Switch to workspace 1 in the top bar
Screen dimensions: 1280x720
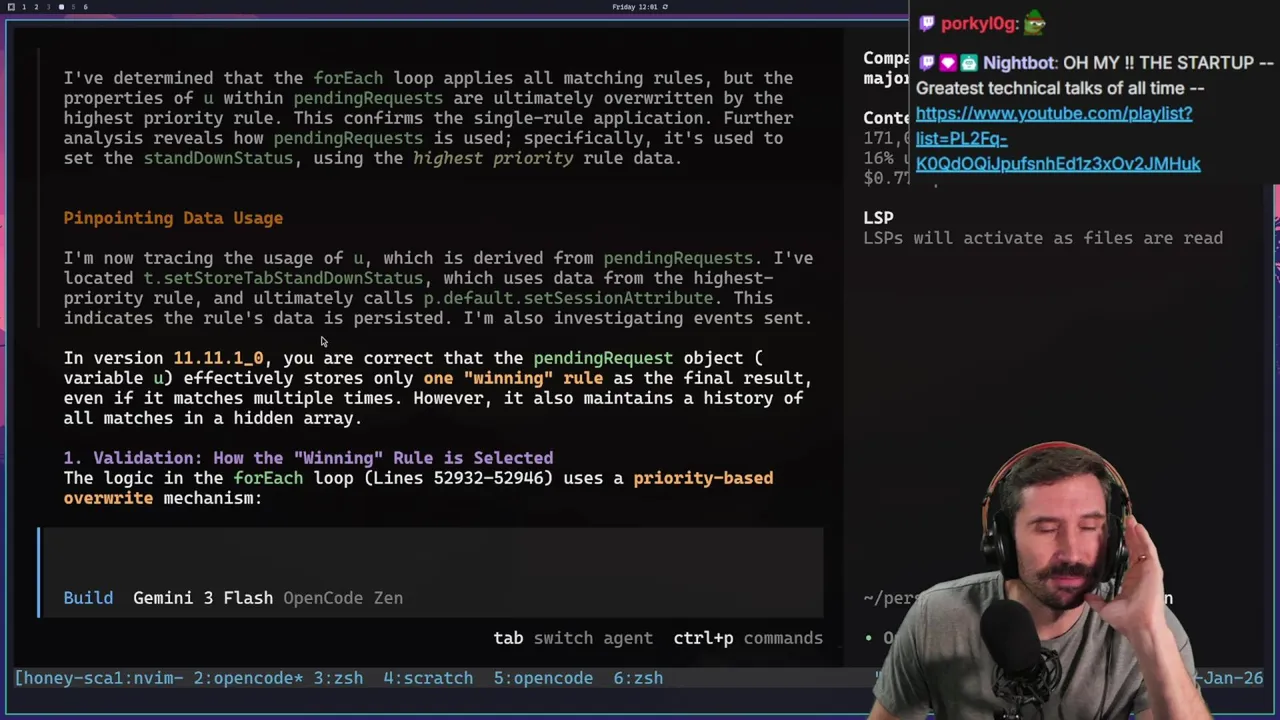pos(24,7)
